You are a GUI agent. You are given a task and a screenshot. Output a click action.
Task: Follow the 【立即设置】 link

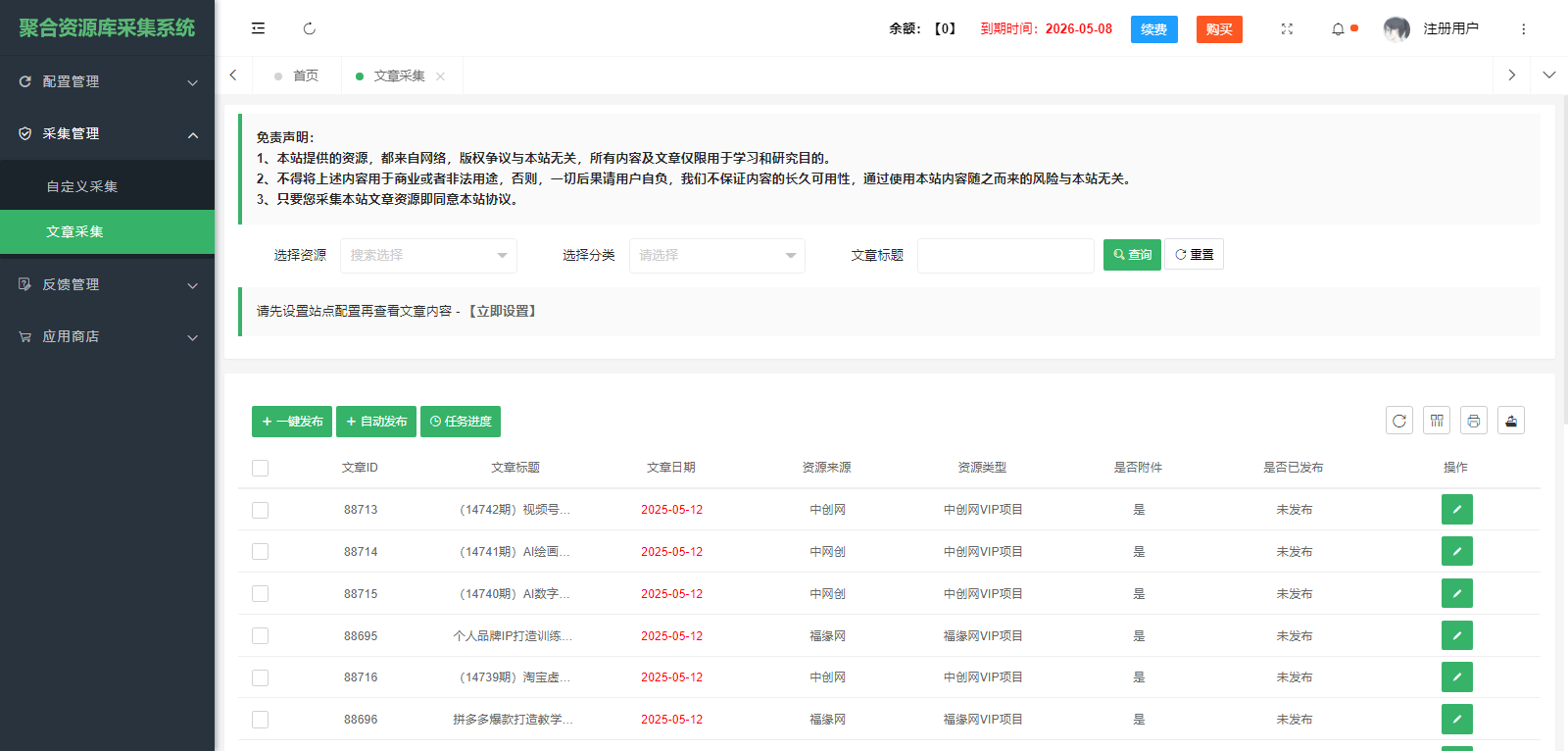(x=502, y=312)
